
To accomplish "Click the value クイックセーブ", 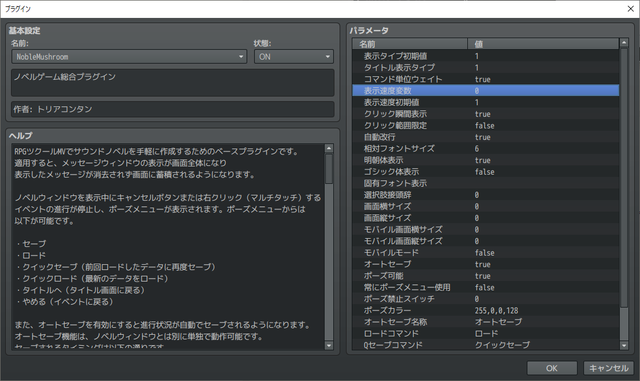I will click(502, 345).
